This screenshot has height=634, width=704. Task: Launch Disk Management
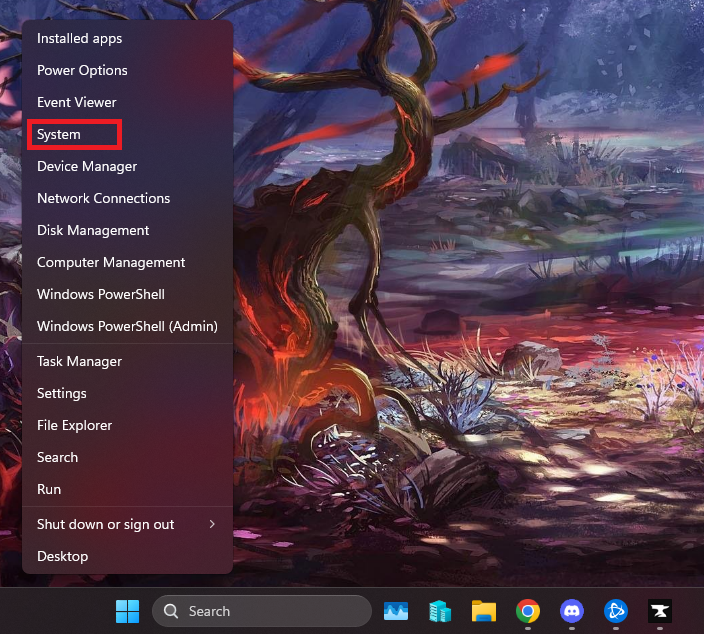128,230
